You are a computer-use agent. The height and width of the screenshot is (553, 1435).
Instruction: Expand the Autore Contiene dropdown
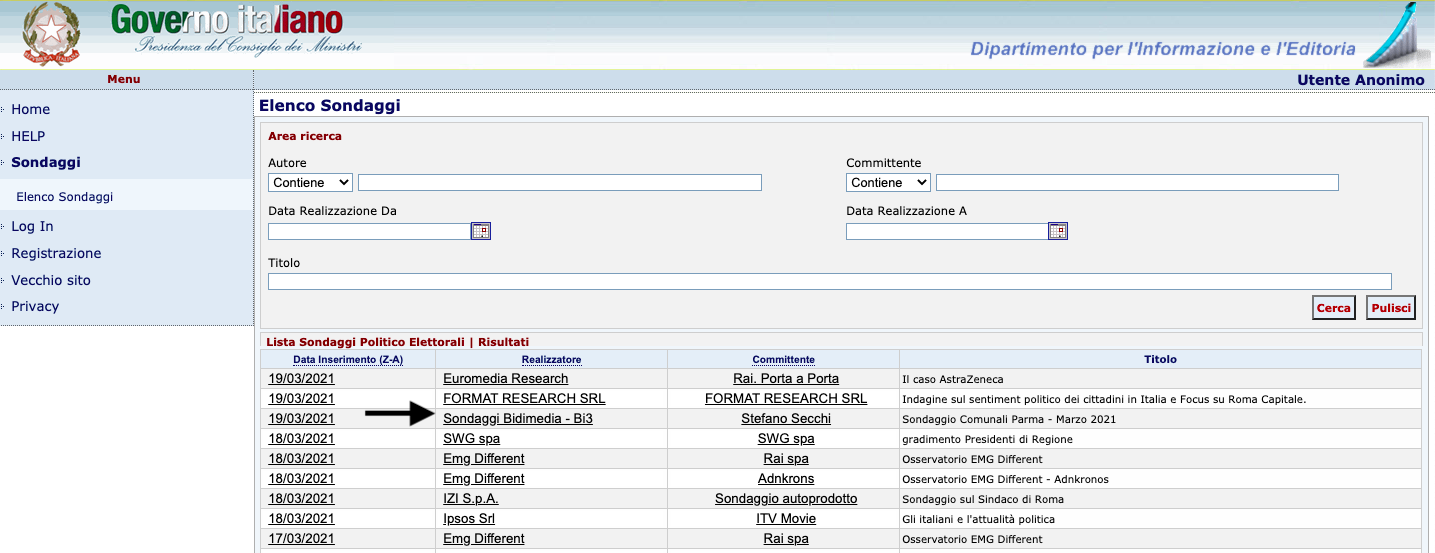pos(311,183)
